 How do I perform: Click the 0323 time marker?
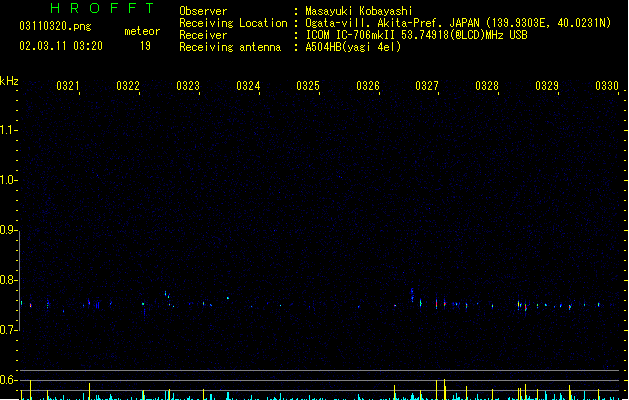tap(188, 86)
